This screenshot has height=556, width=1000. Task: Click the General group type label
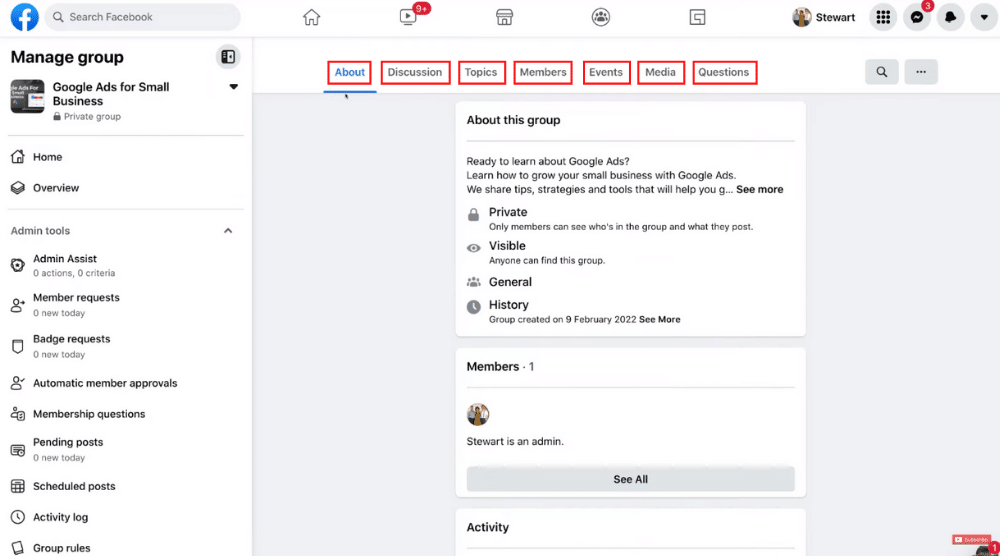coord(510,282)
